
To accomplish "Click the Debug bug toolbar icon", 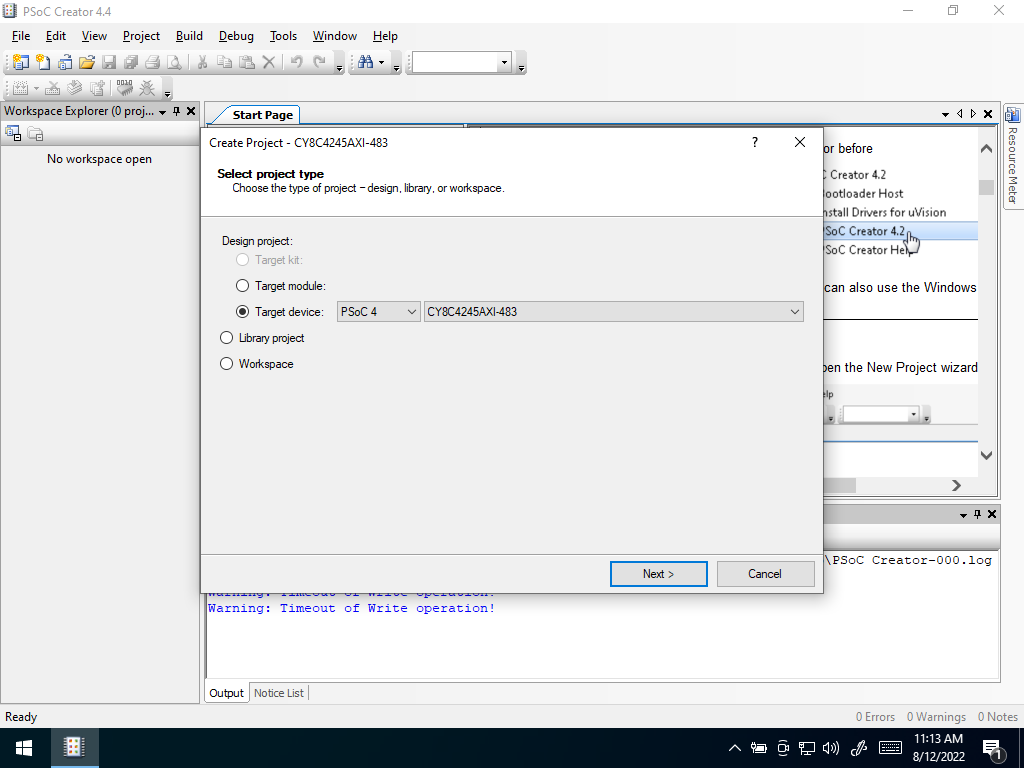I will [147, 88].
